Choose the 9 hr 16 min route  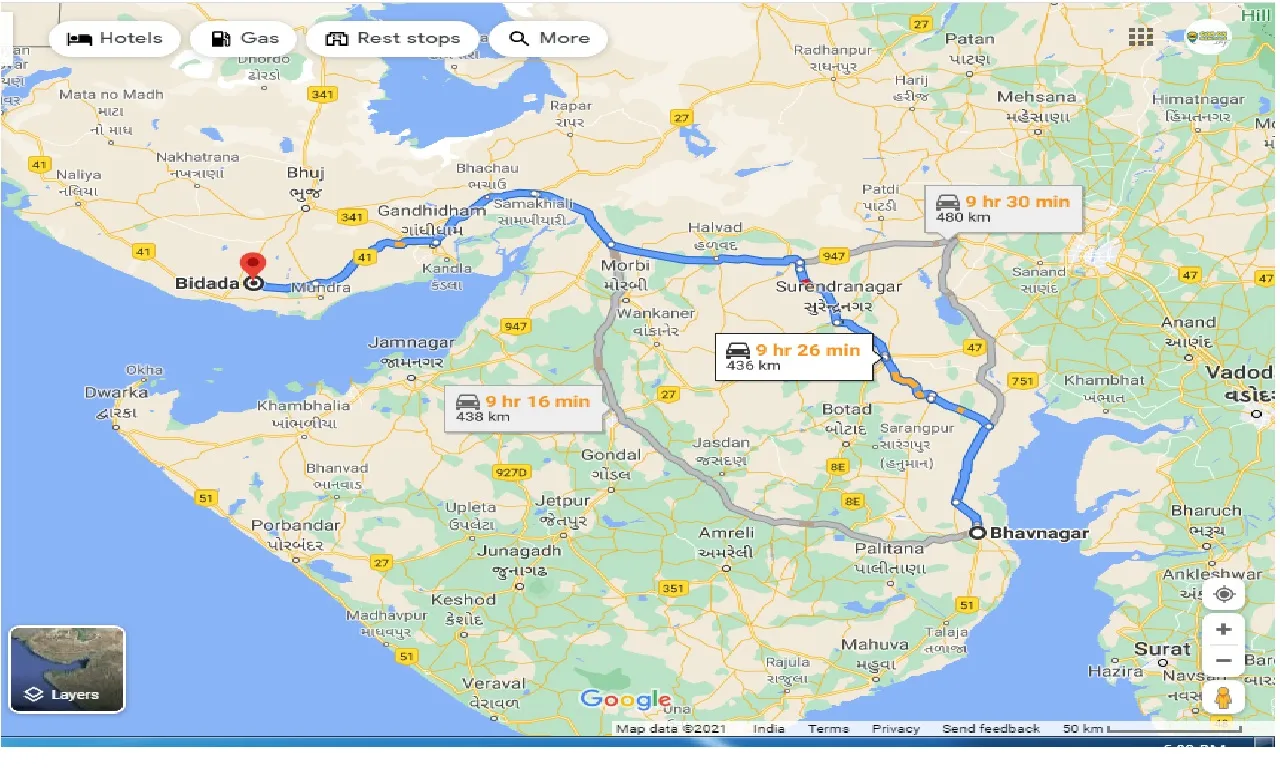click(524, 407)
